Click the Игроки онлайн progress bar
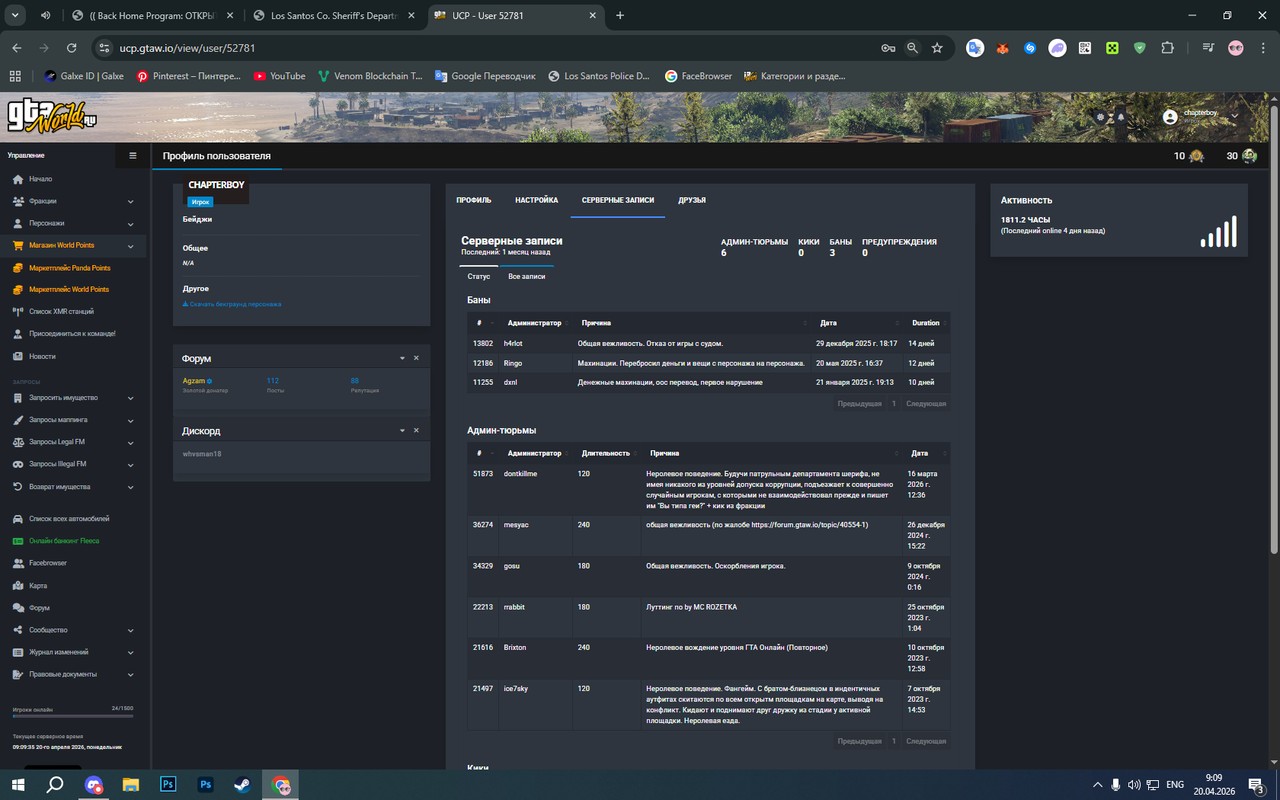Screen dimensions: 1280x800 coord(73,716)
